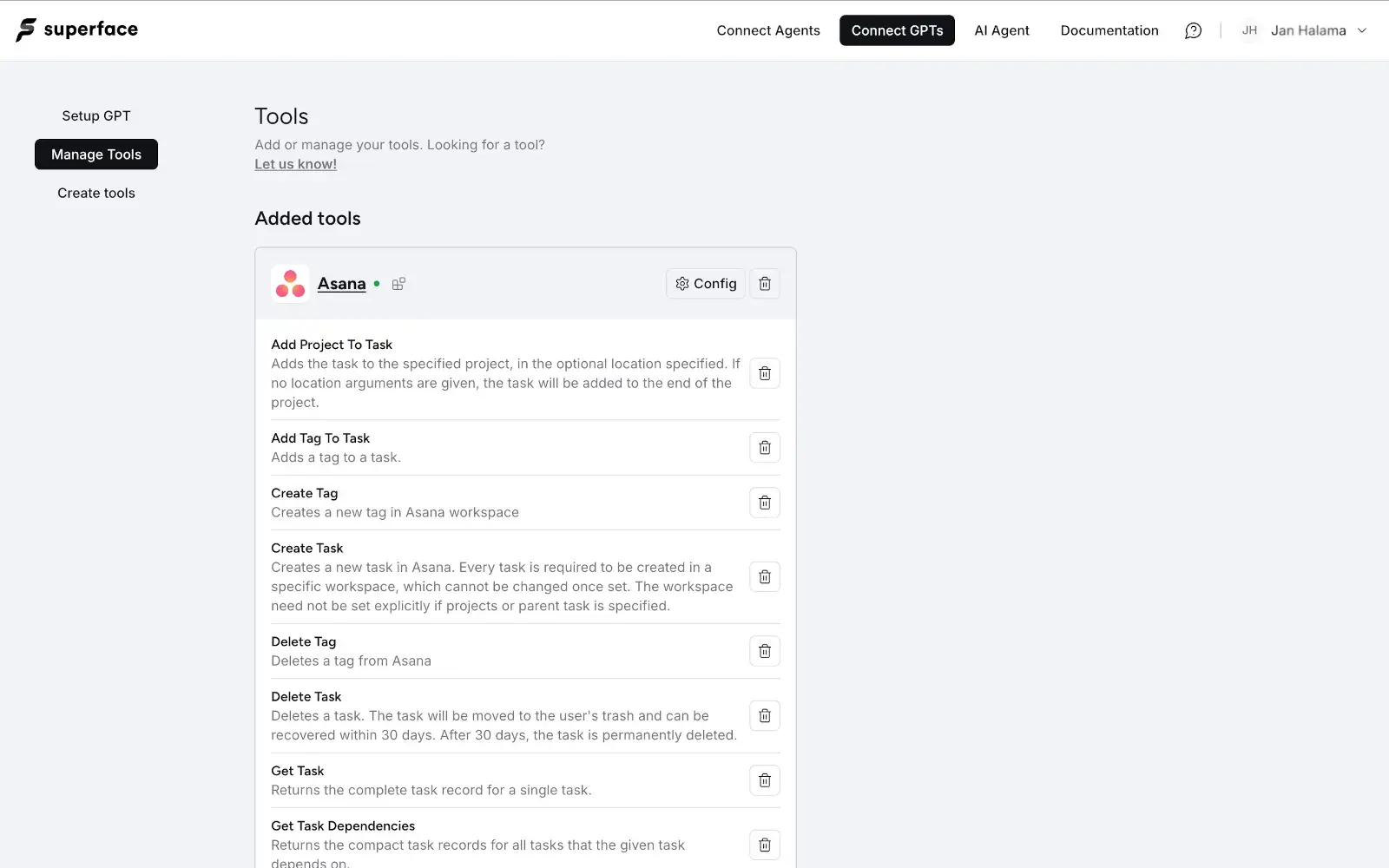Delete the Get Task tool
Image resolution: width=1389 pixels, height=868 pixels.
point(764,780)
